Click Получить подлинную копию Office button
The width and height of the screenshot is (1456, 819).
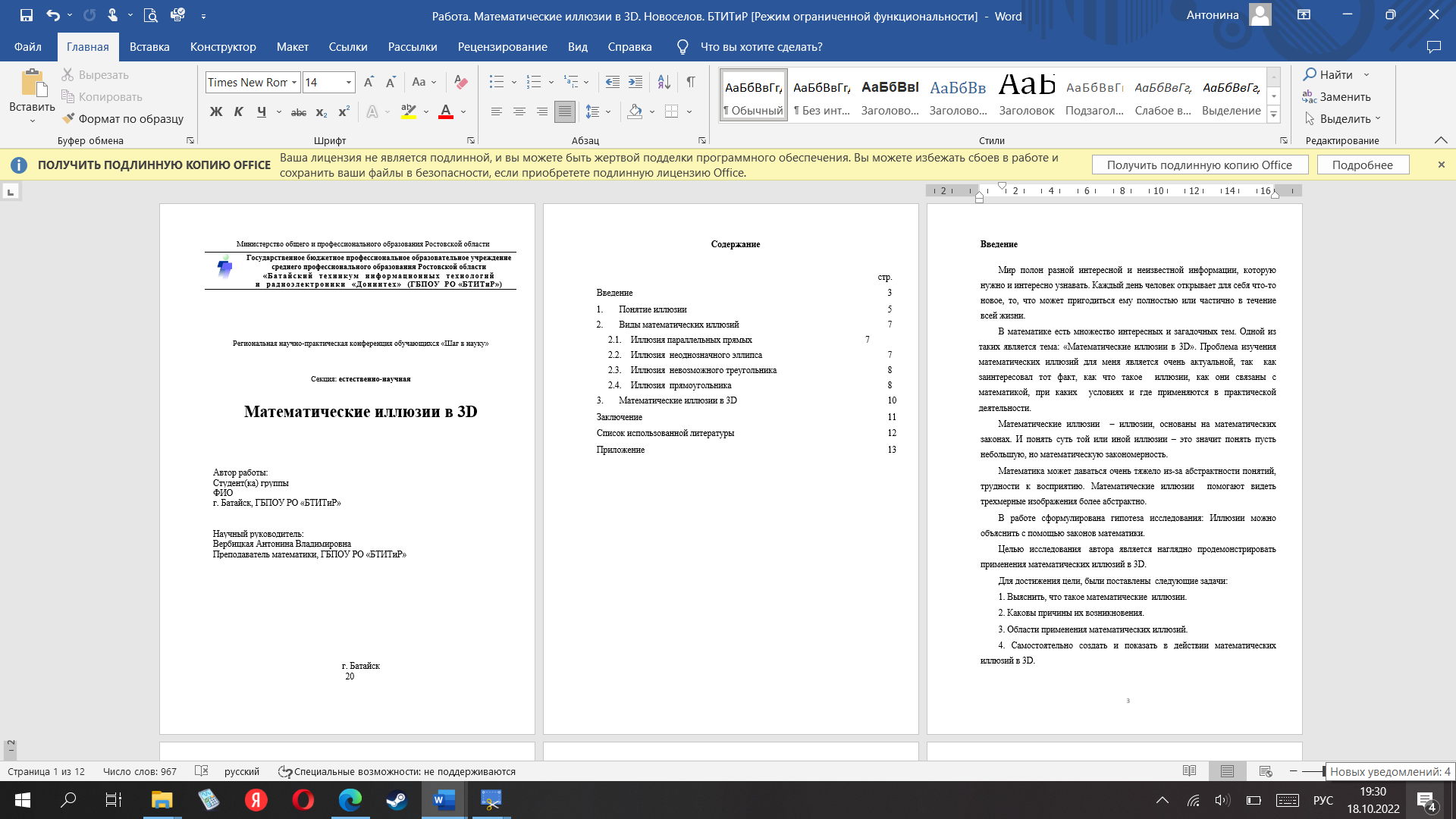coord(1200,165)
